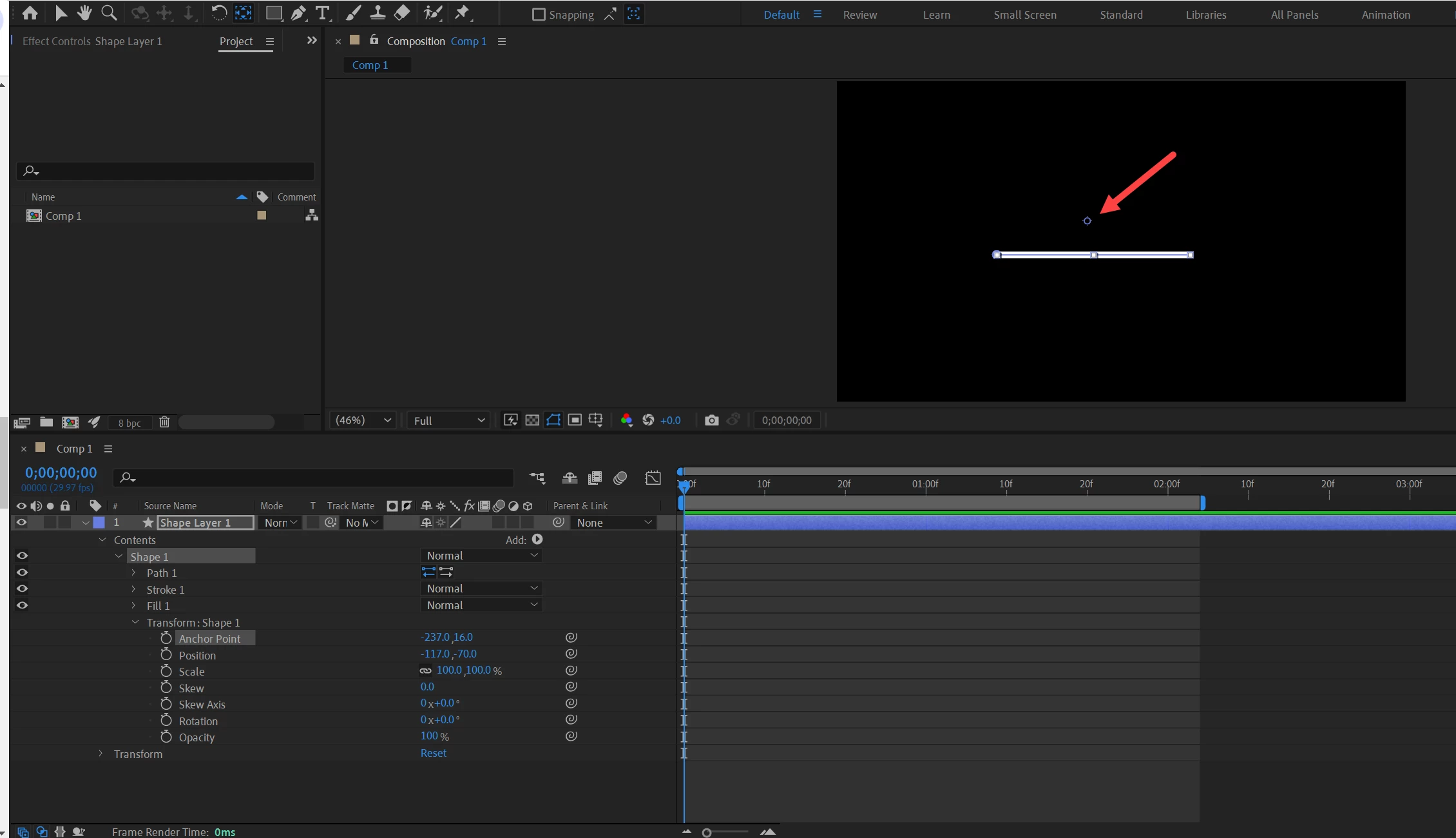Screen dimensions: 1456x838
Task: Enable the Snapping checkbox
Action: pos(539,14)
